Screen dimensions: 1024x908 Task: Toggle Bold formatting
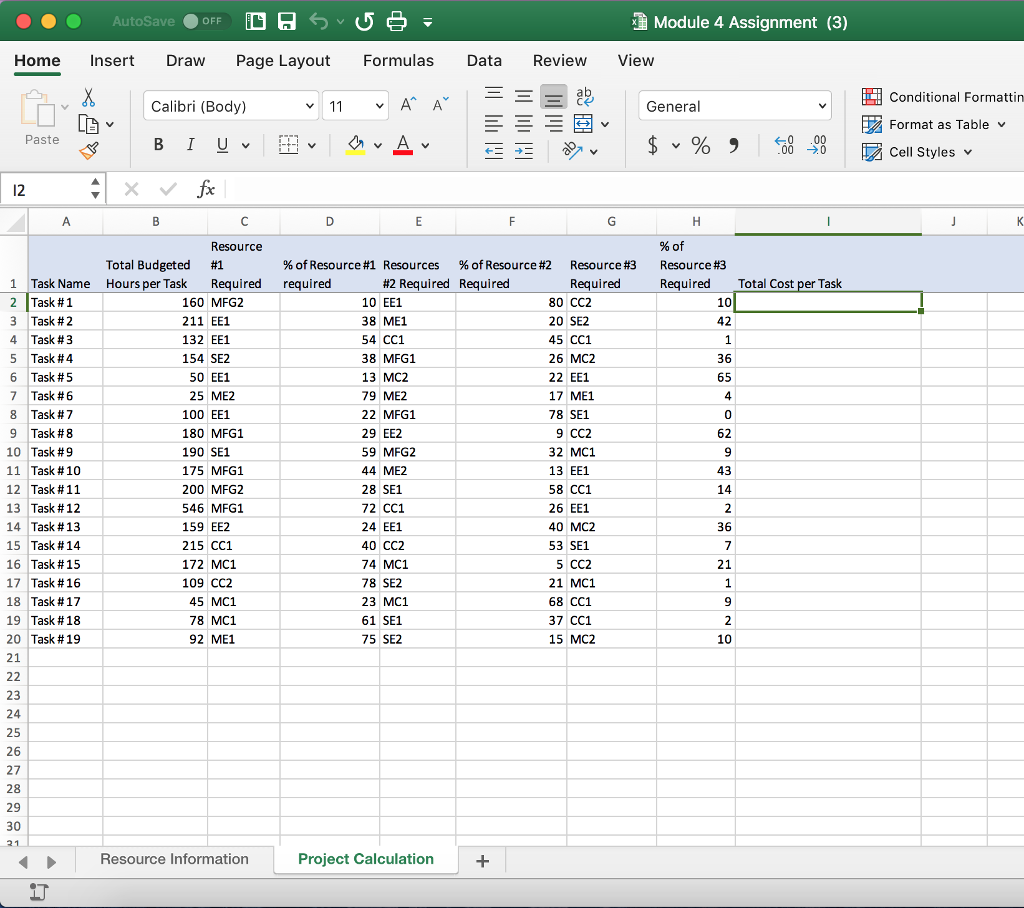[x=159, y=146]
